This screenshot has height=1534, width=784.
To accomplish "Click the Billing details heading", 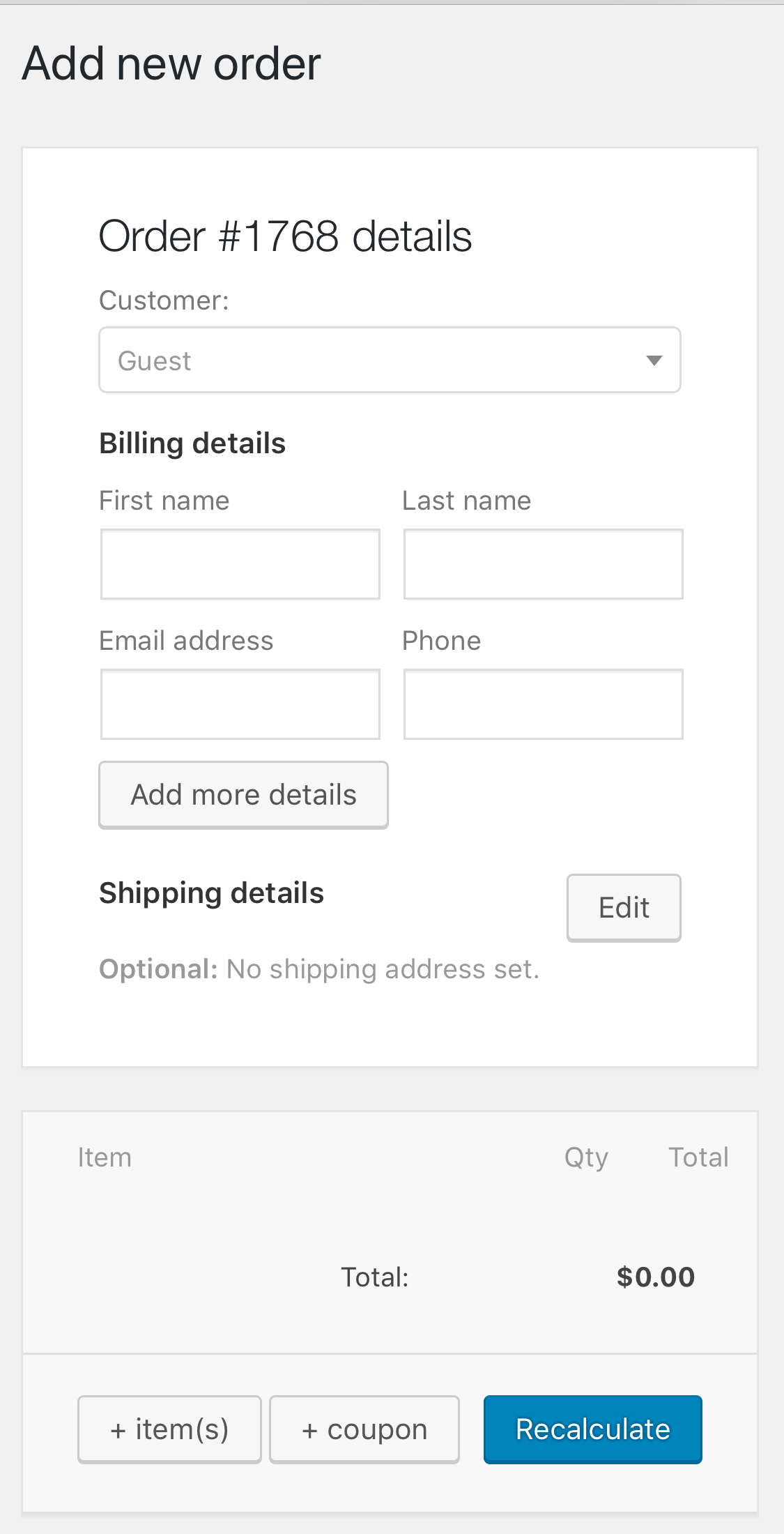I will (192, 443).
